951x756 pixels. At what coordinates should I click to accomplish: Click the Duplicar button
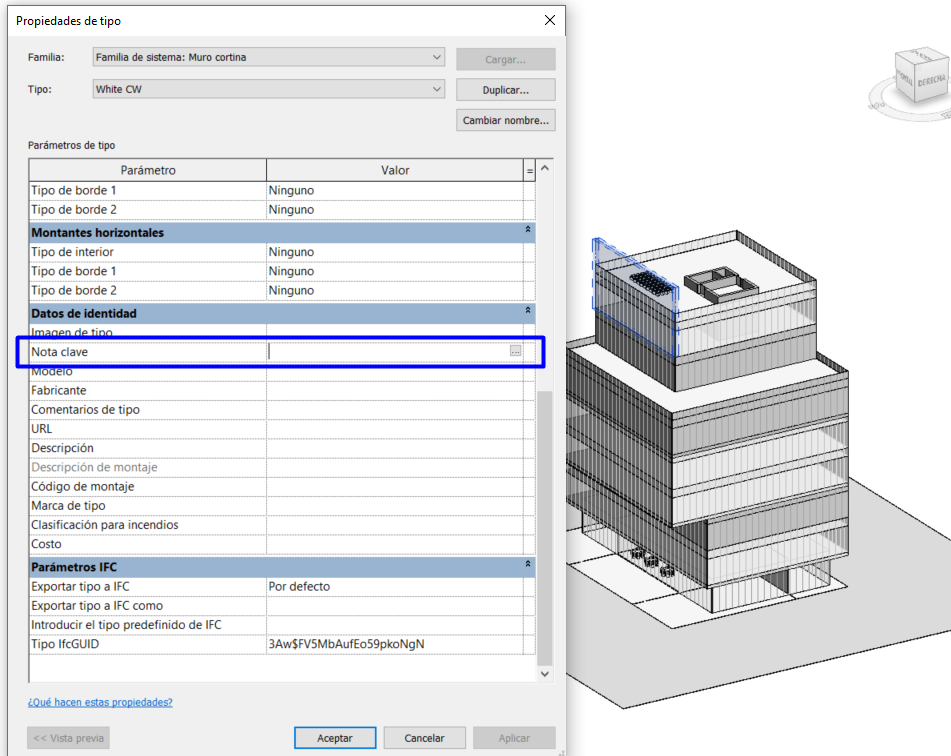(506, 90)
